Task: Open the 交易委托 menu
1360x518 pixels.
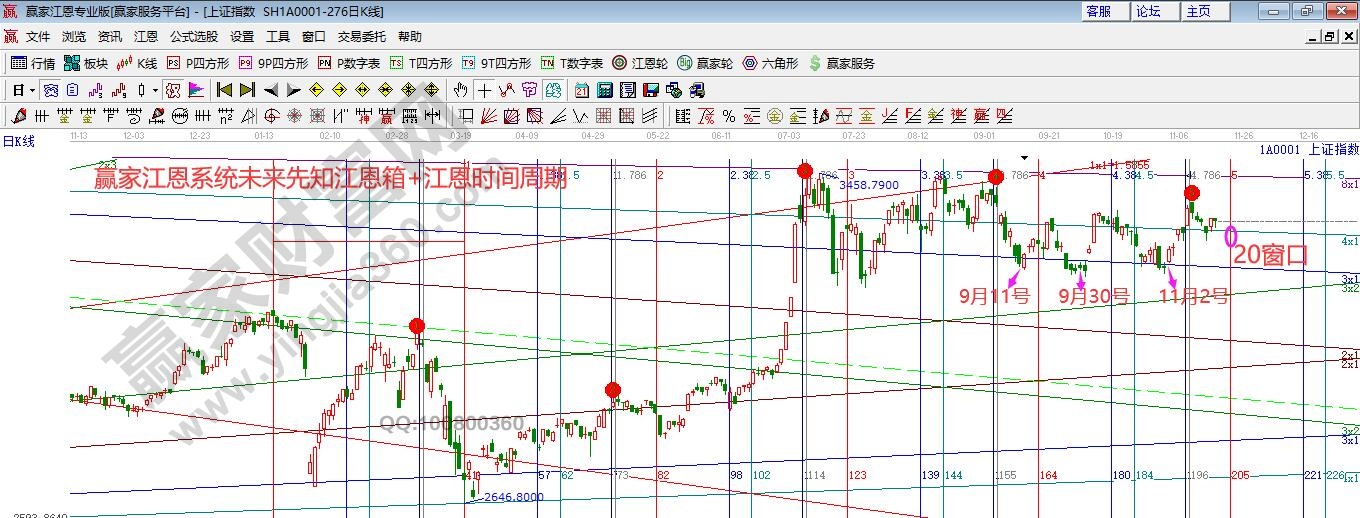Action: tap(361, 36)
